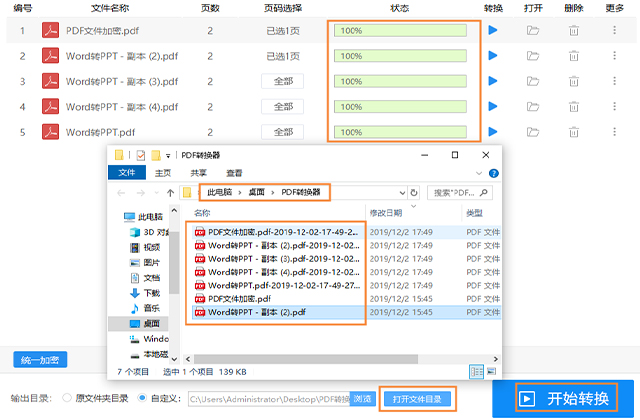Open three-dot menu for Word转PPT.pdf row 5
Screen dimensions: 640x420
point(614,132)
